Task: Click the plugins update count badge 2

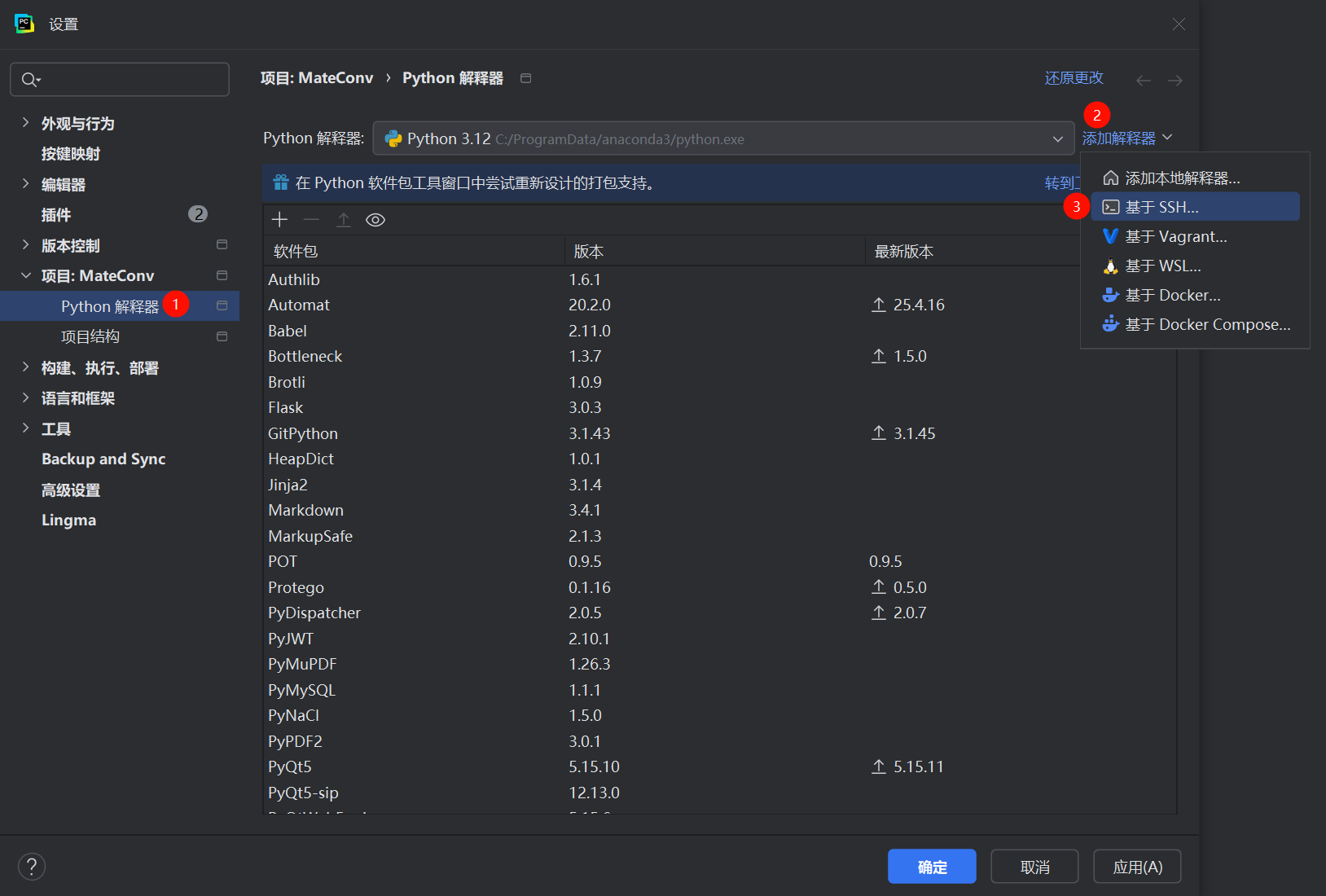Action: tap(198, 214)
